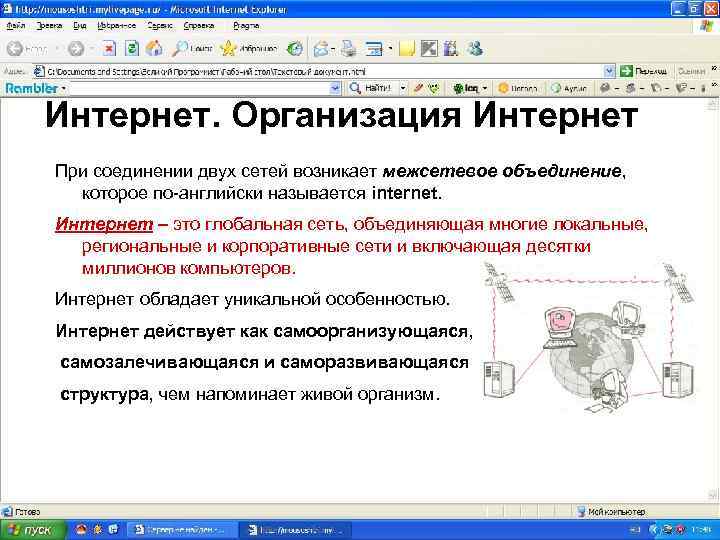Image resolution: width=720 pixels, height=540 pixels.
Task: Click the Найти search button
Action: point(370,88)
